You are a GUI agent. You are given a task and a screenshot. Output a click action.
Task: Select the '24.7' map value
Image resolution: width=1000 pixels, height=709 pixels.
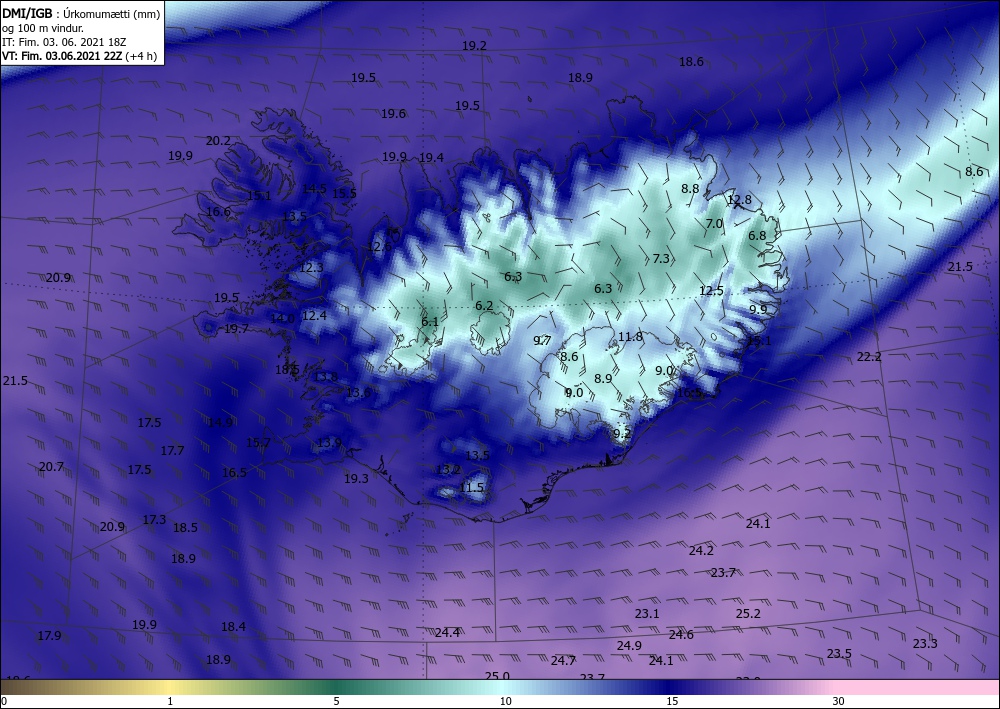[563, 661]
